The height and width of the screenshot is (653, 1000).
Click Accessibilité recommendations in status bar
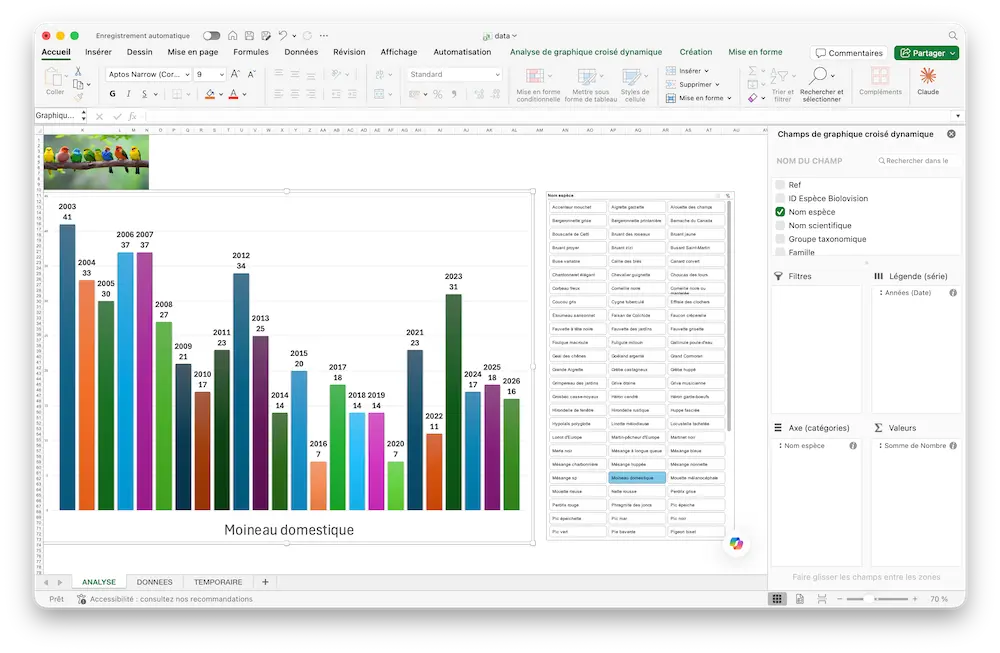pyautogui.click(x=165, y=599)
